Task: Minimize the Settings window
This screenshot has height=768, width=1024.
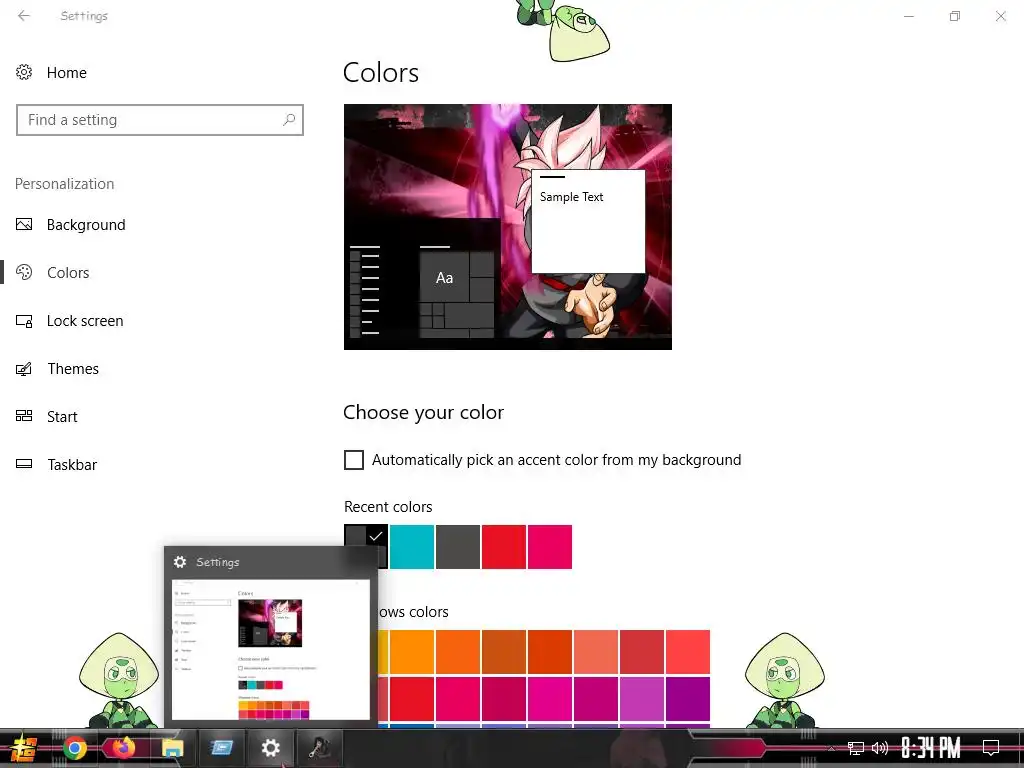Action: [x=908, y=16]
